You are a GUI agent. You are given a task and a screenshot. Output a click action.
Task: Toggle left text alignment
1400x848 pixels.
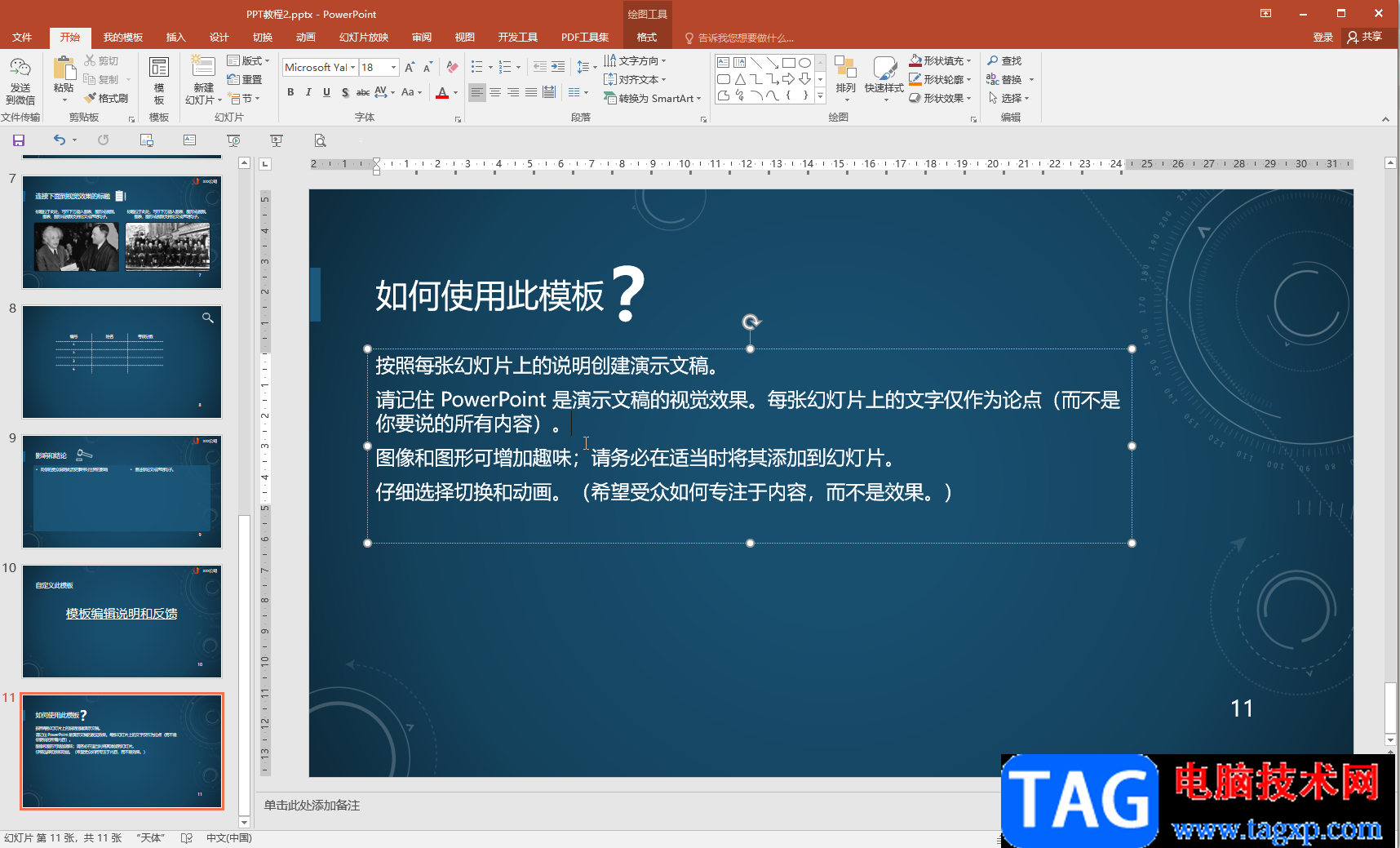coord(477,92)
